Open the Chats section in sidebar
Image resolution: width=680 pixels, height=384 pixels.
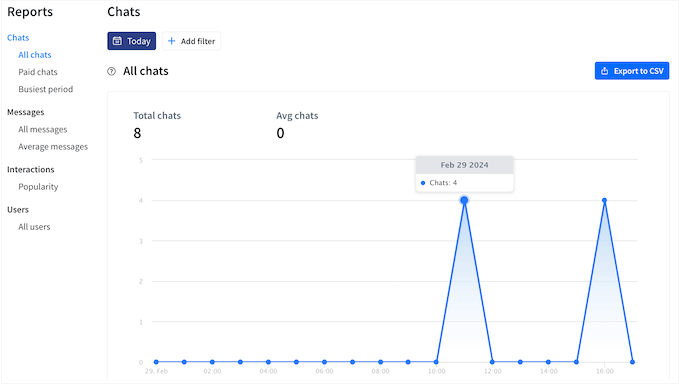pos(18,38)
